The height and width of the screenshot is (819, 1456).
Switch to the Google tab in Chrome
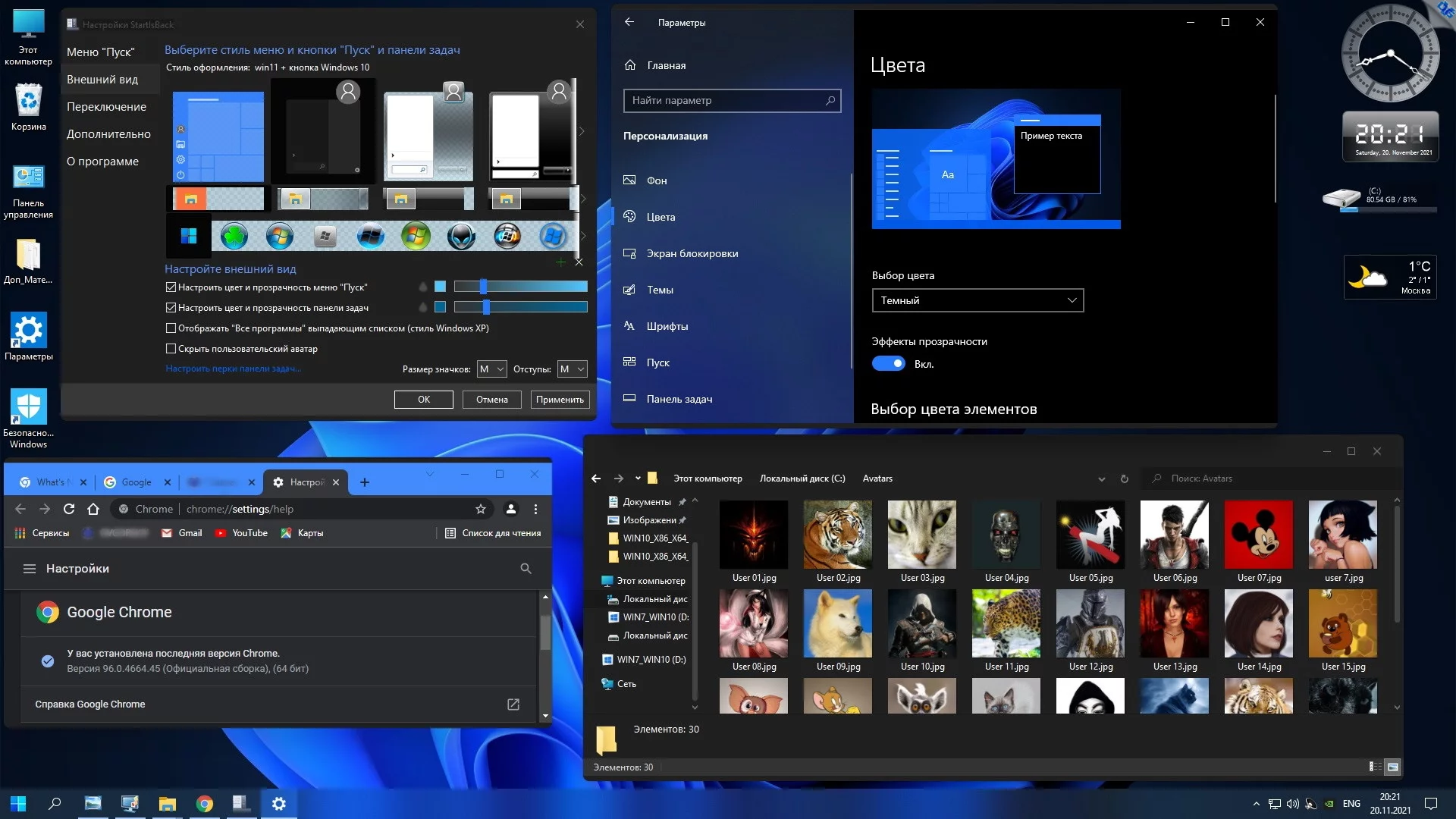pos(136,482)
